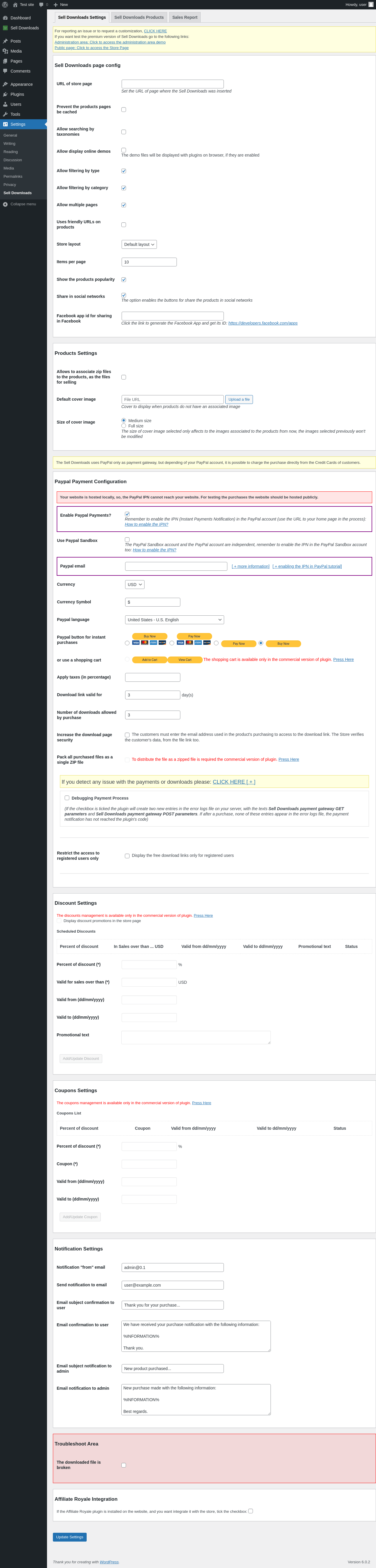
Task: Go to the Media library
Action: pyautogui.click(x=16, y=51)
